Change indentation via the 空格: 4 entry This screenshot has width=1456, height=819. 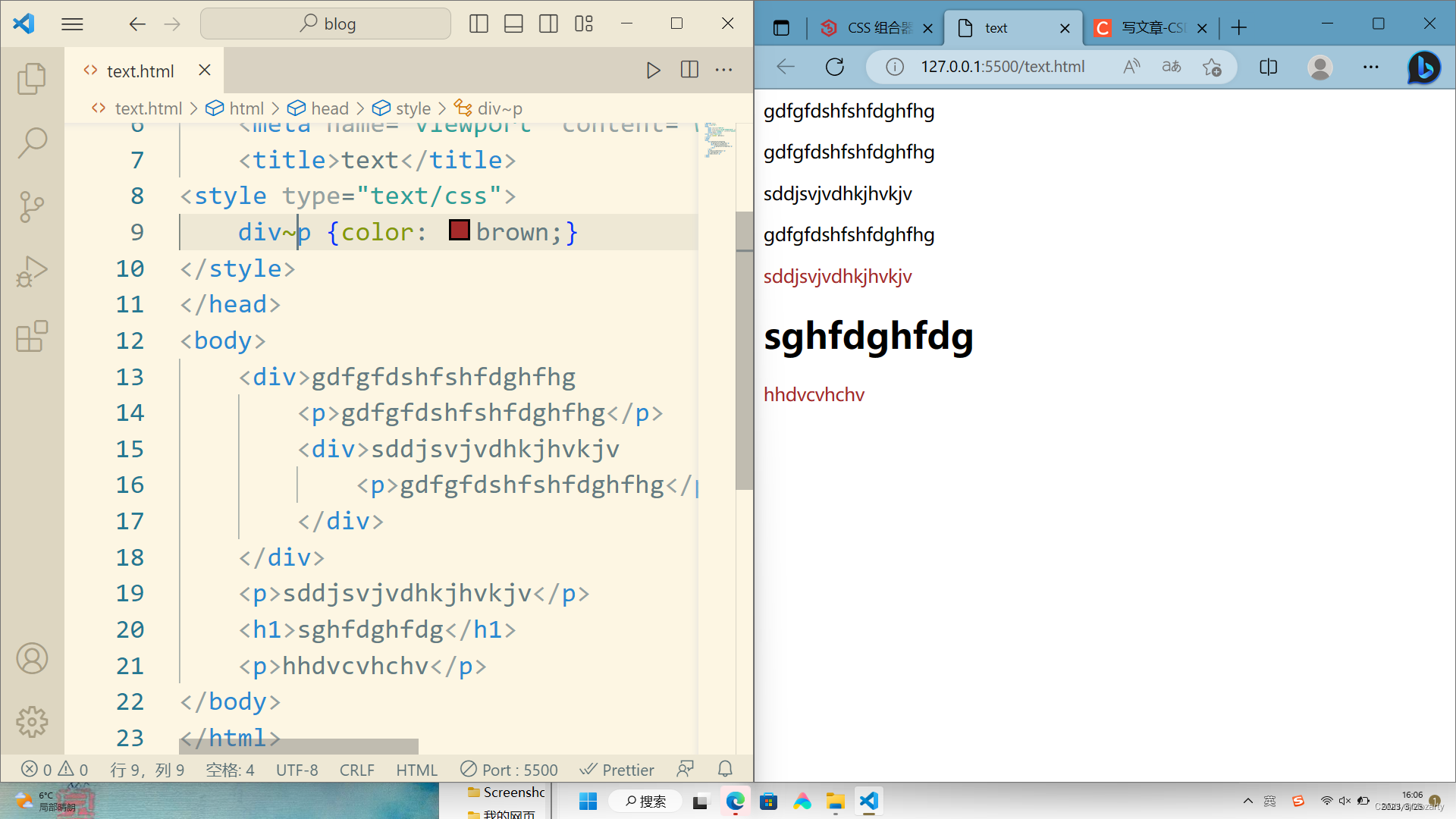tap(231, 770)
